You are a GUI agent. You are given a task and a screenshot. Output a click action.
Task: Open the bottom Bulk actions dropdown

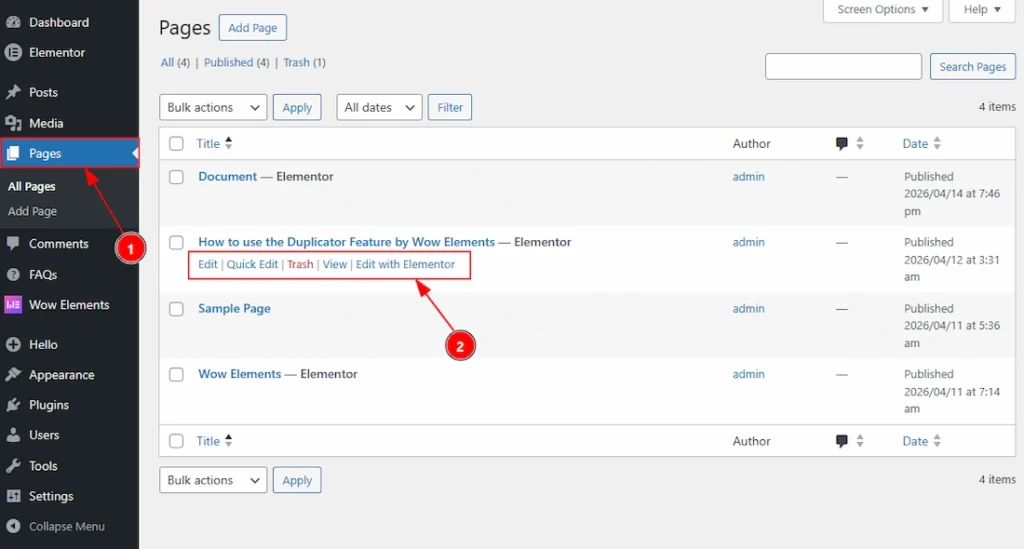click(x=213, y=480)
